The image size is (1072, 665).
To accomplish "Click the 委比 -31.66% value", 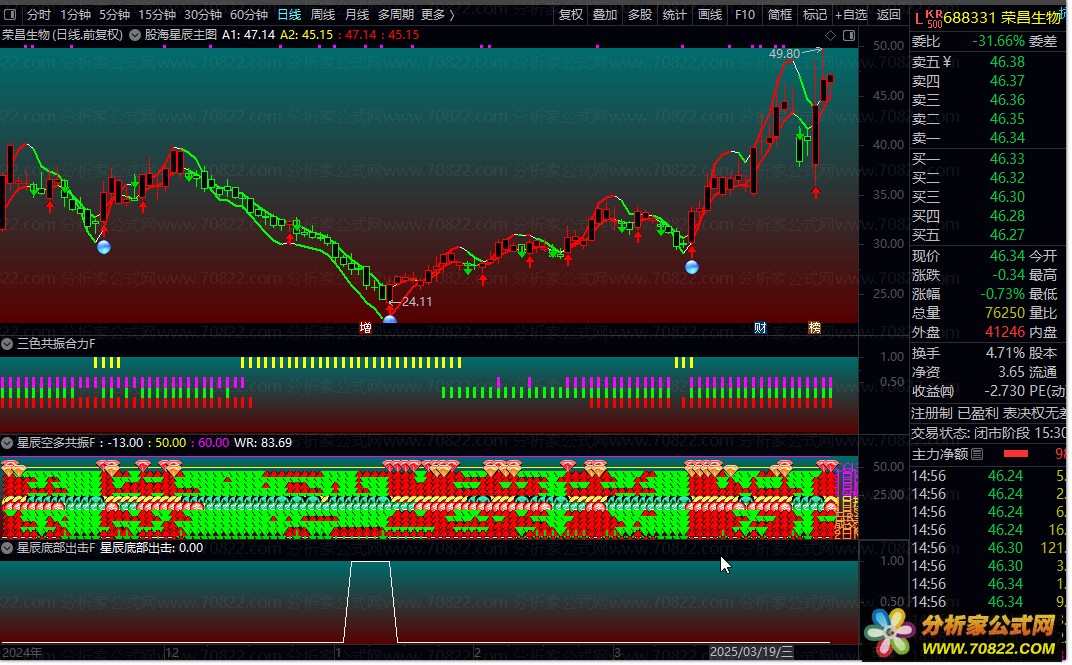I will 997,42.
